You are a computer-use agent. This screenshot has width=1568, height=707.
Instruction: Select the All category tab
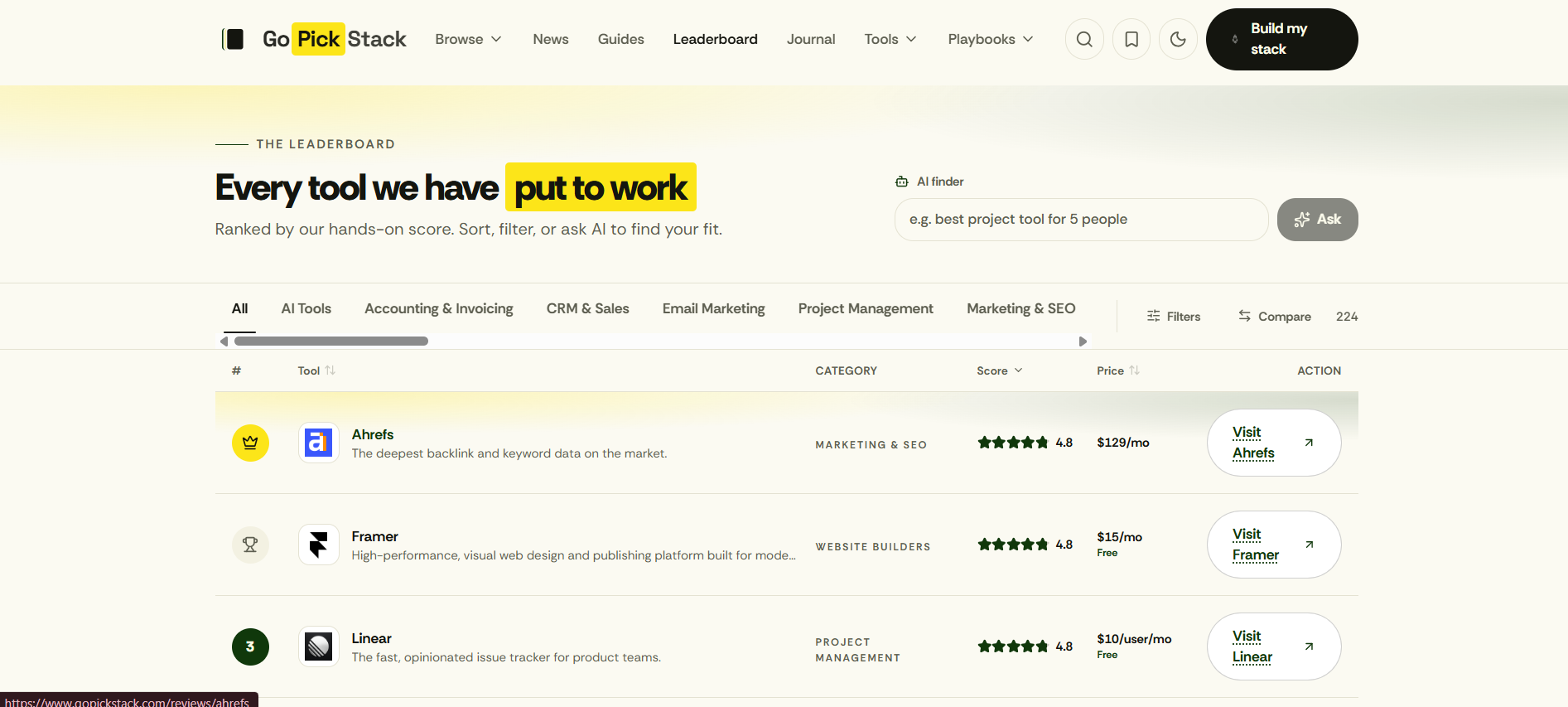pyautogui.click(x=239, y=308)
